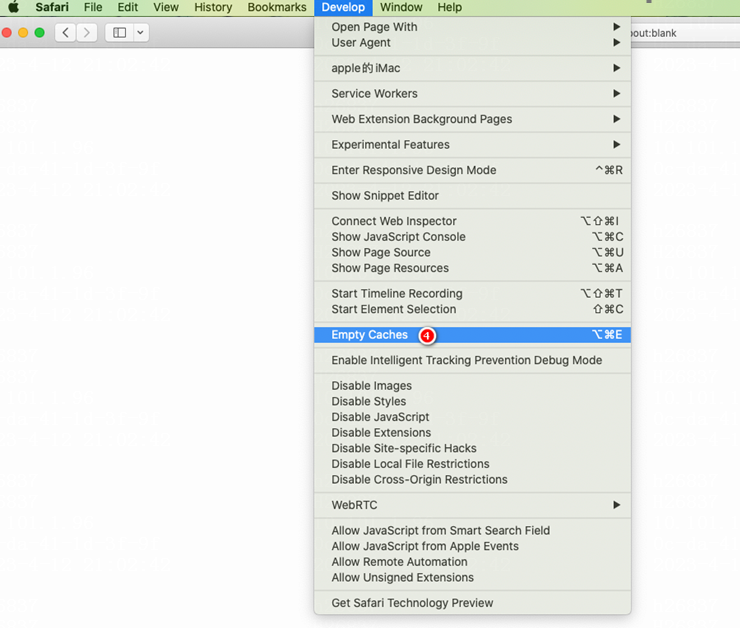This screenshot has width=740, height=628.
Task: Toggle Disable Images option
Action: click(x=472, y=385)
